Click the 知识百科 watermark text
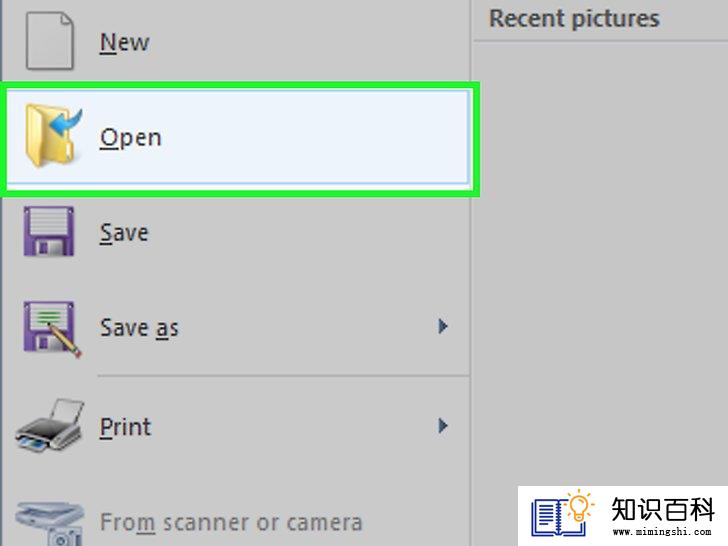The image size is (728, 546). tap(663, 509)
